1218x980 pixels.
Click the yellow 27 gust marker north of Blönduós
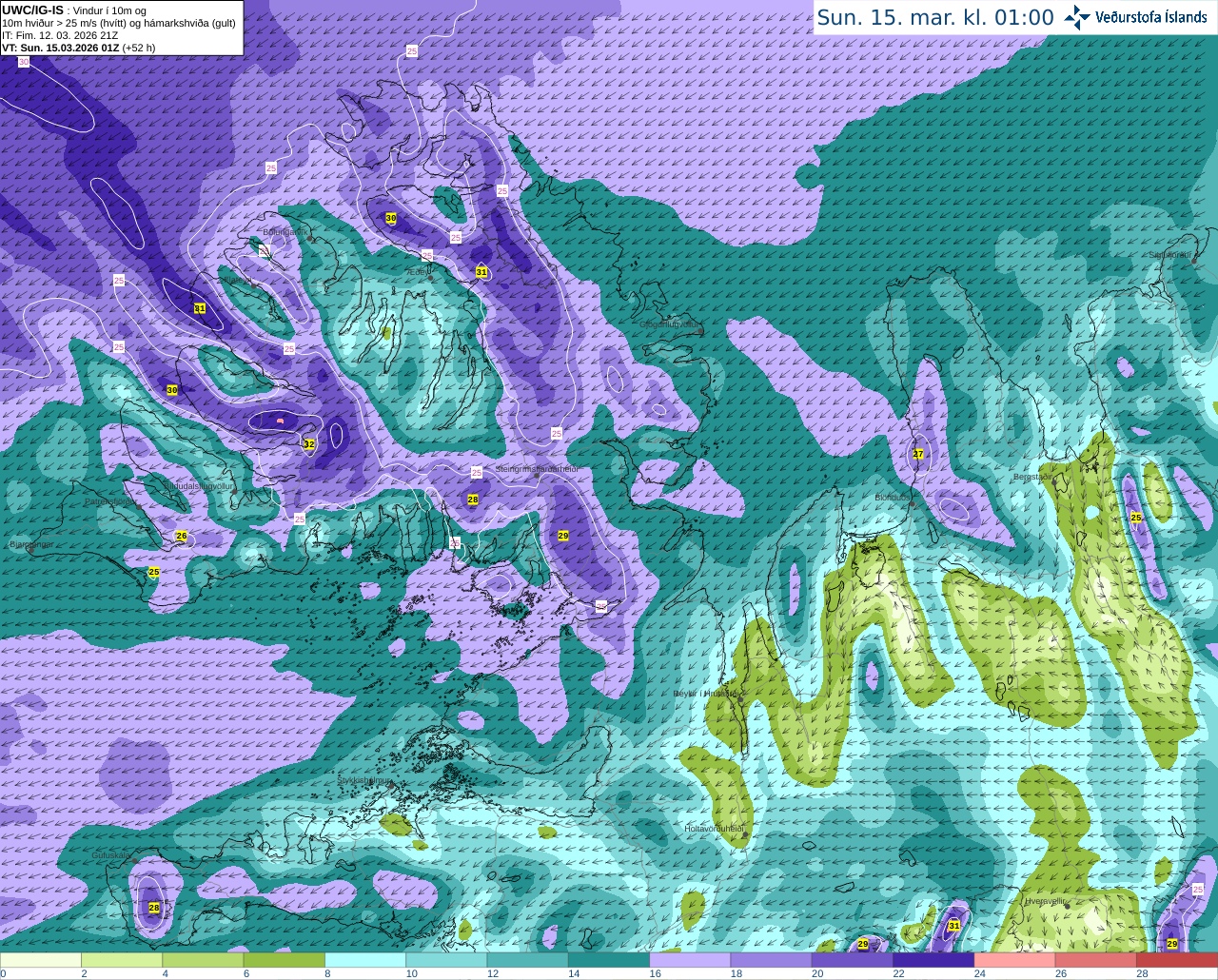pos(918,454)
